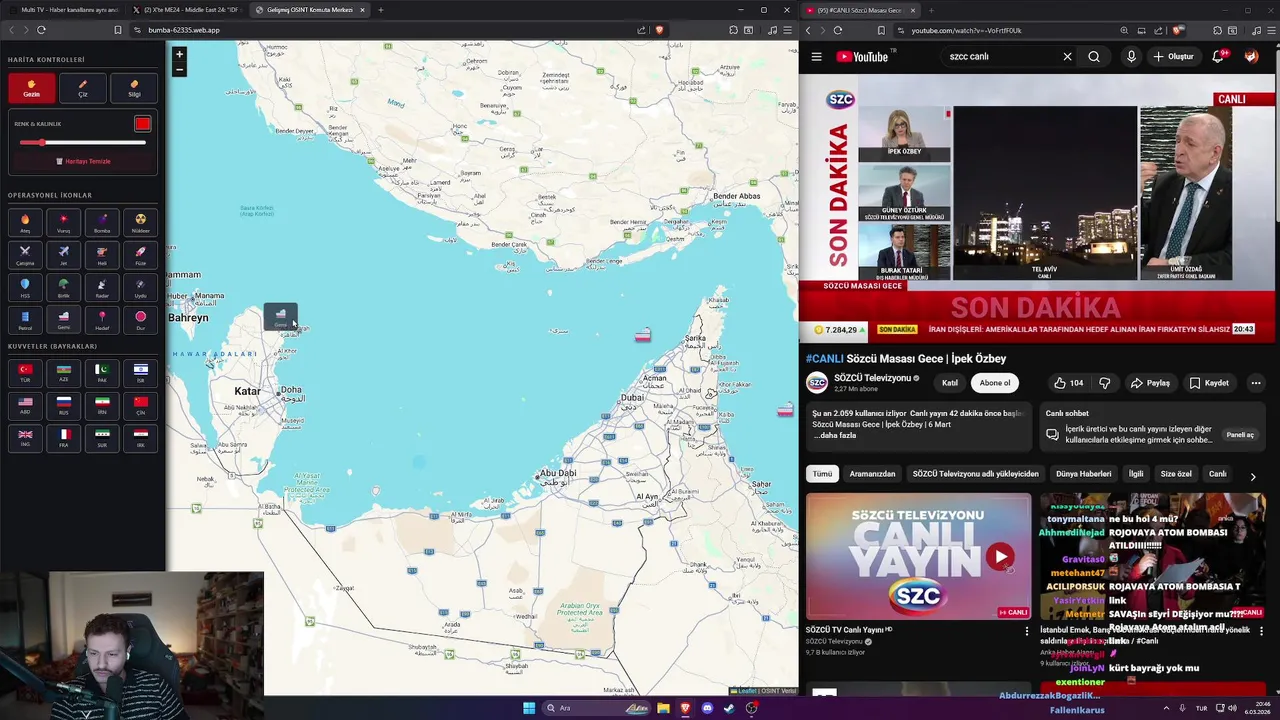Select the Petrol icon
Screen dimensions: 1280x720
pos(25,320)
